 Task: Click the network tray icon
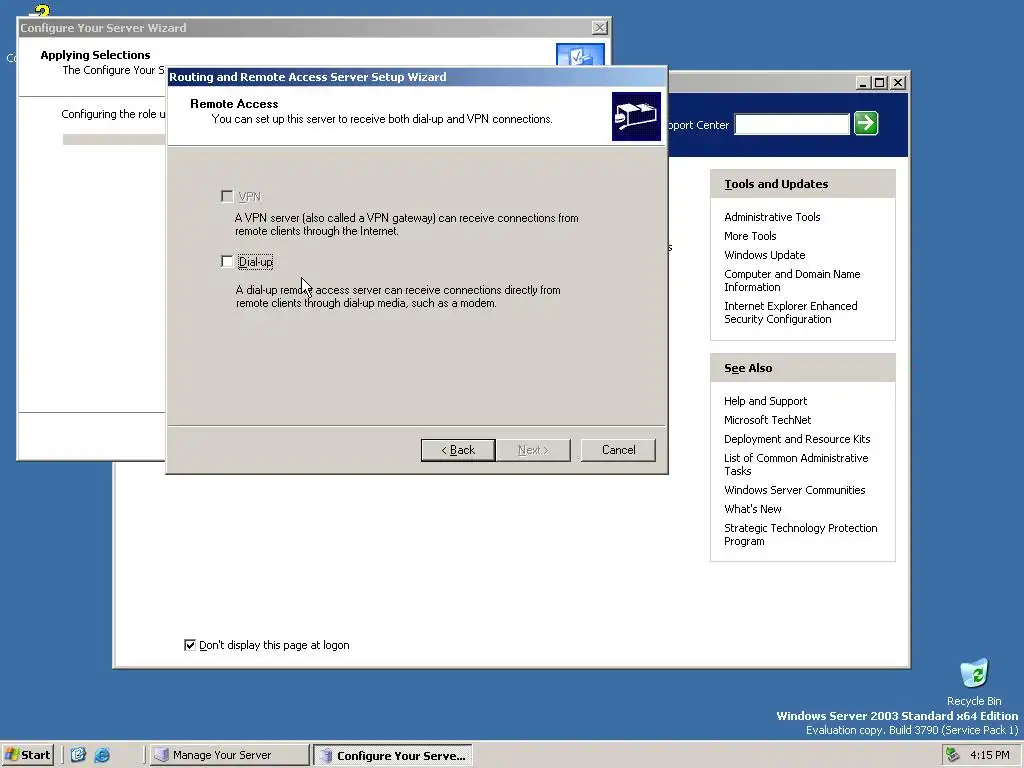click(x=953, y=755)
